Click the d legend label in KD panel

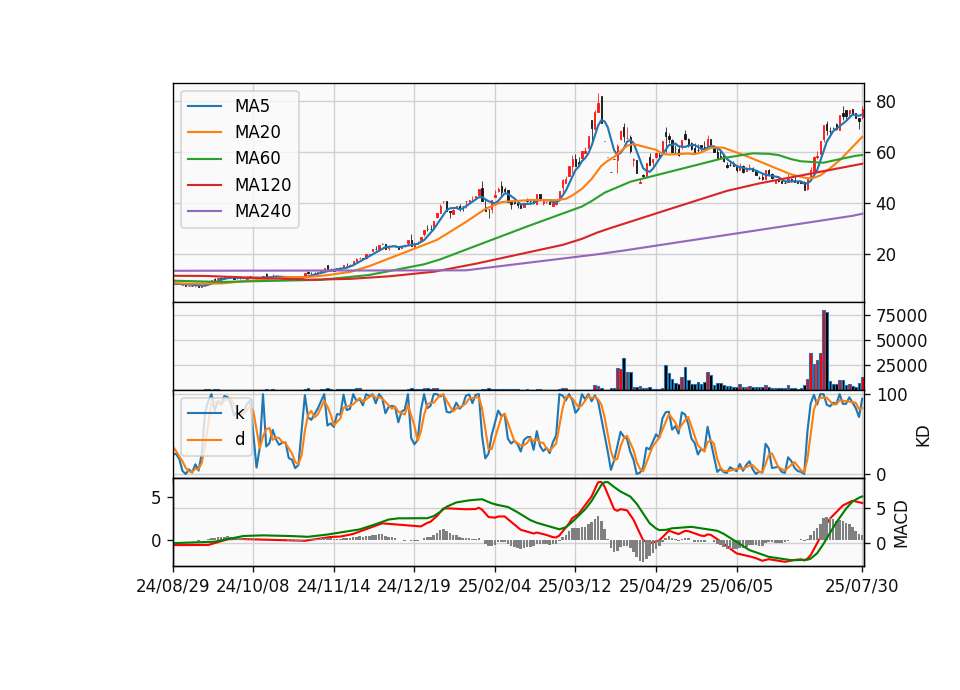click(240, 439)
